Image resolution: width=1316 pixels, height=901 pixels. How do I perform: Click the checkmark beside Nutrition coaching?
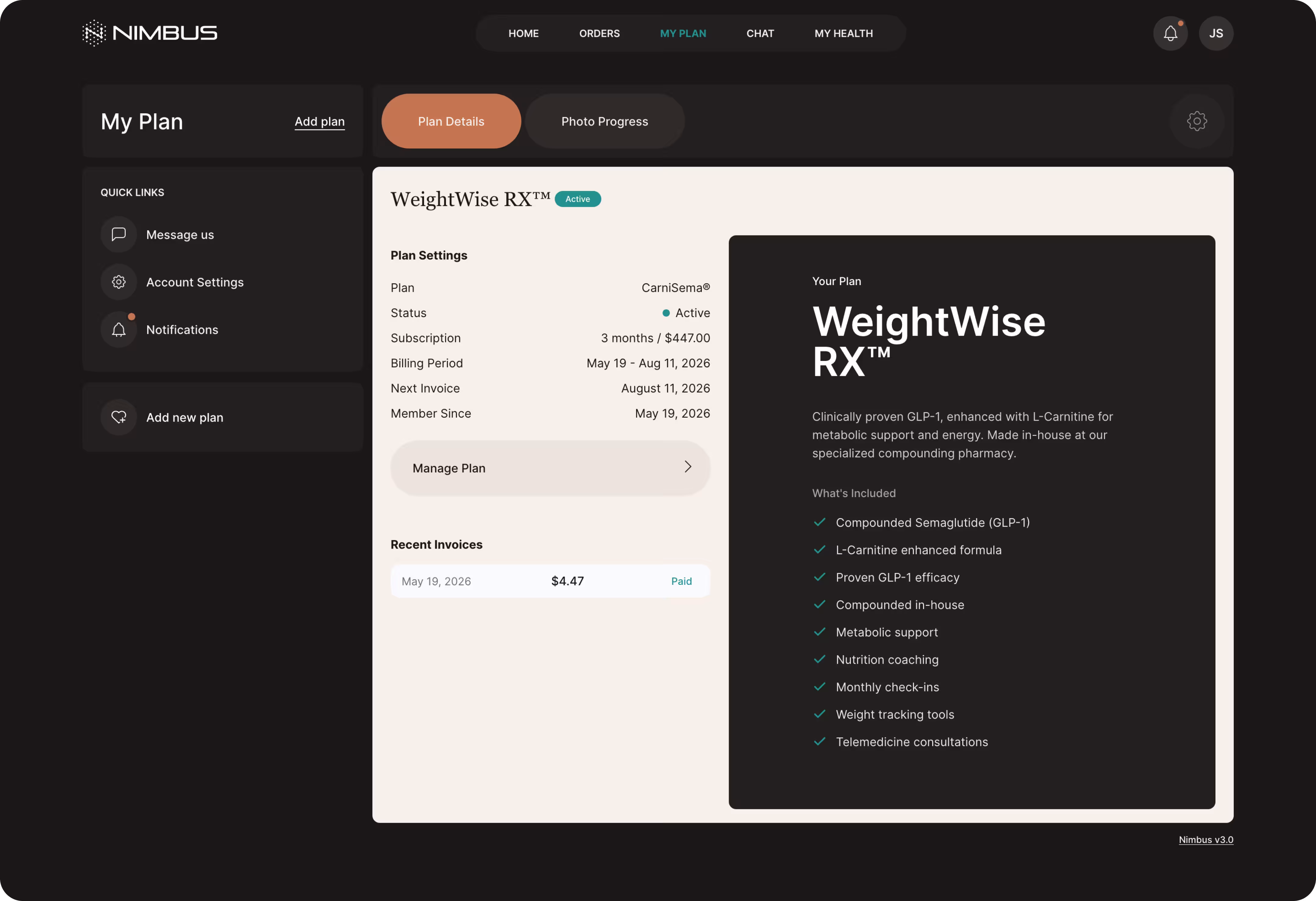point(819,659)
